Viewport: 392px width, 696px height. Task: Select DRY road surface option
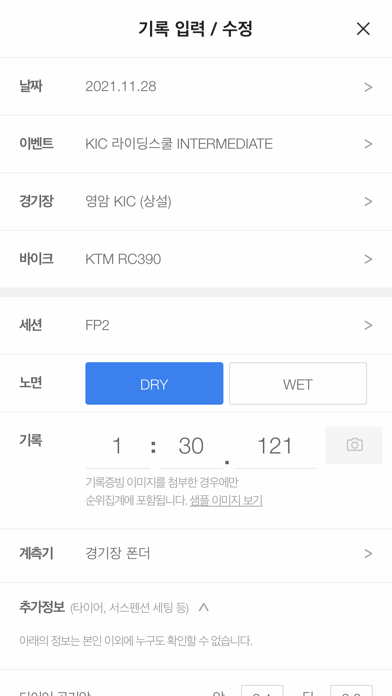coord(154,384)
